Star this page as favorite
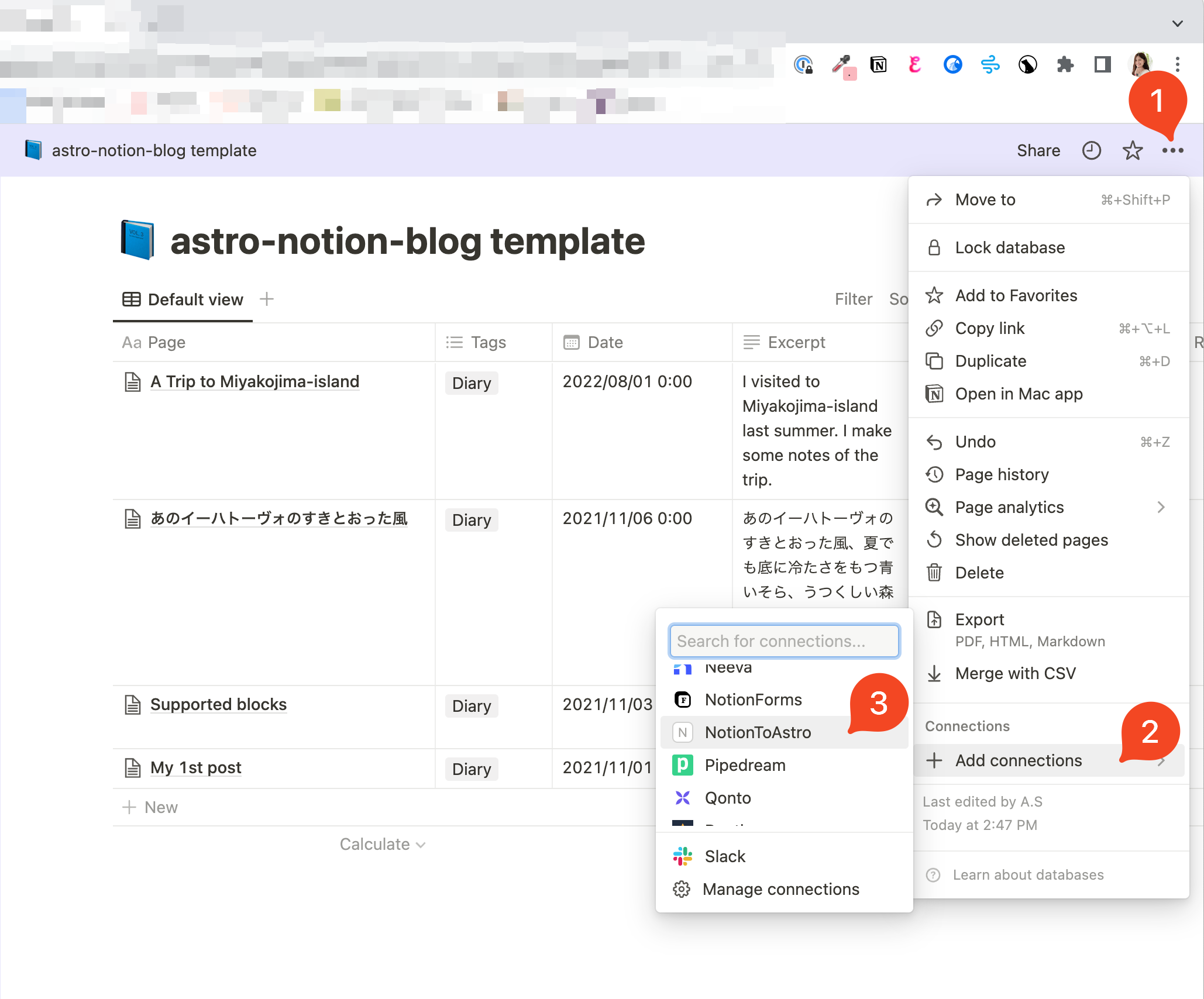This screenshot has height=999, width=1204. 1133,150
